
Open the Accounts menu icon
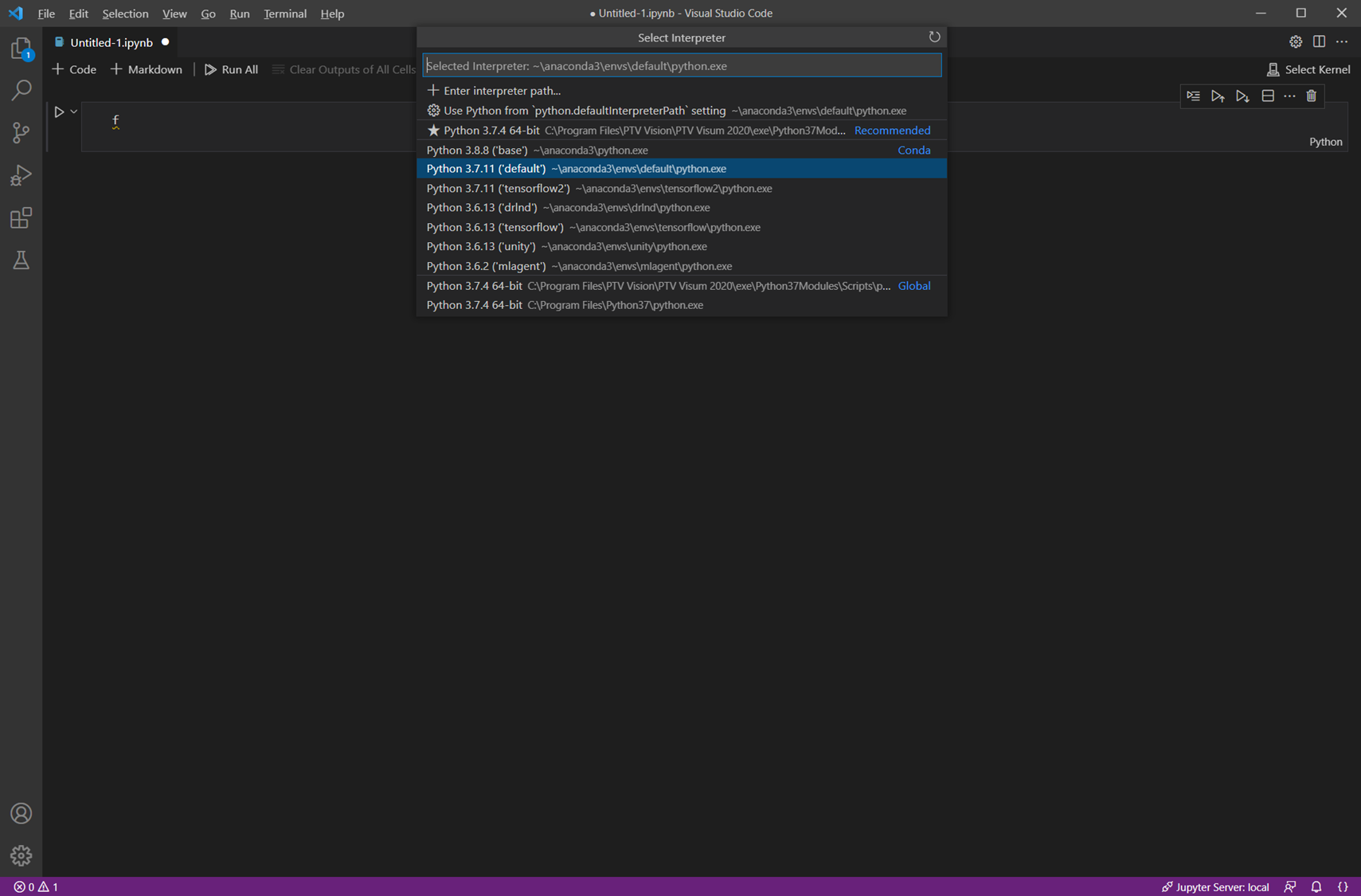(22, 813)
